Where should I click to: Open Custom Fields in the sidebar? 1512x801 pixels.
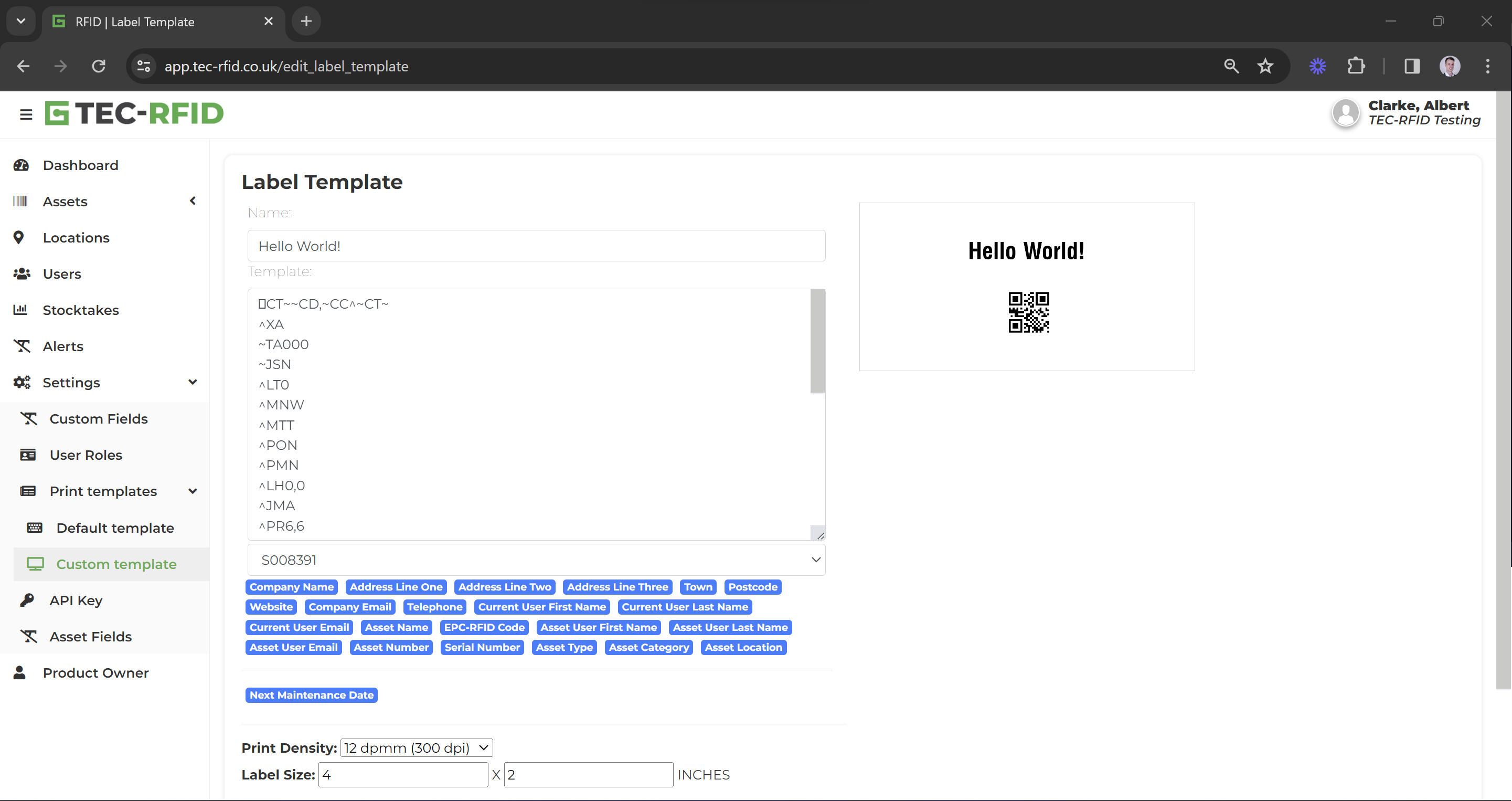(x=99, y=418)
